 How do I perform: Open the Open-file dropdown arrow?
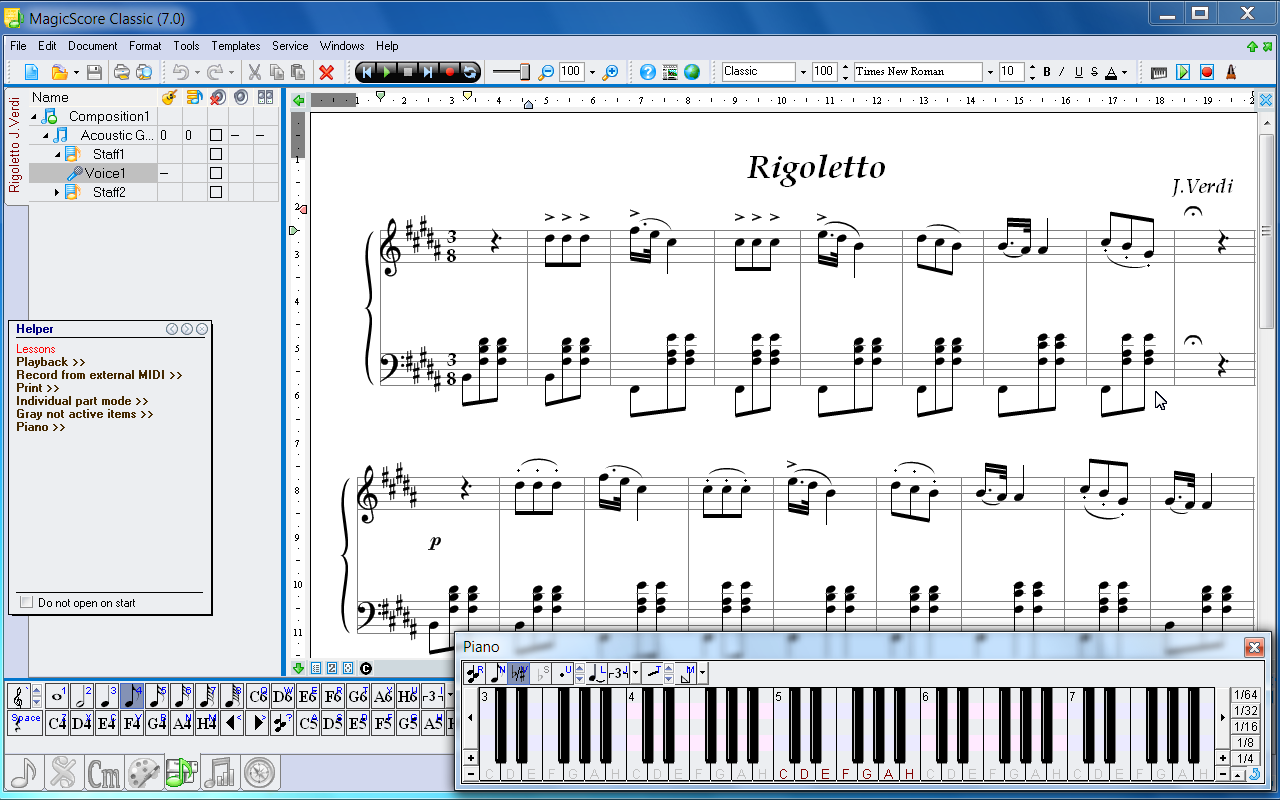click(x=75, y=72)
